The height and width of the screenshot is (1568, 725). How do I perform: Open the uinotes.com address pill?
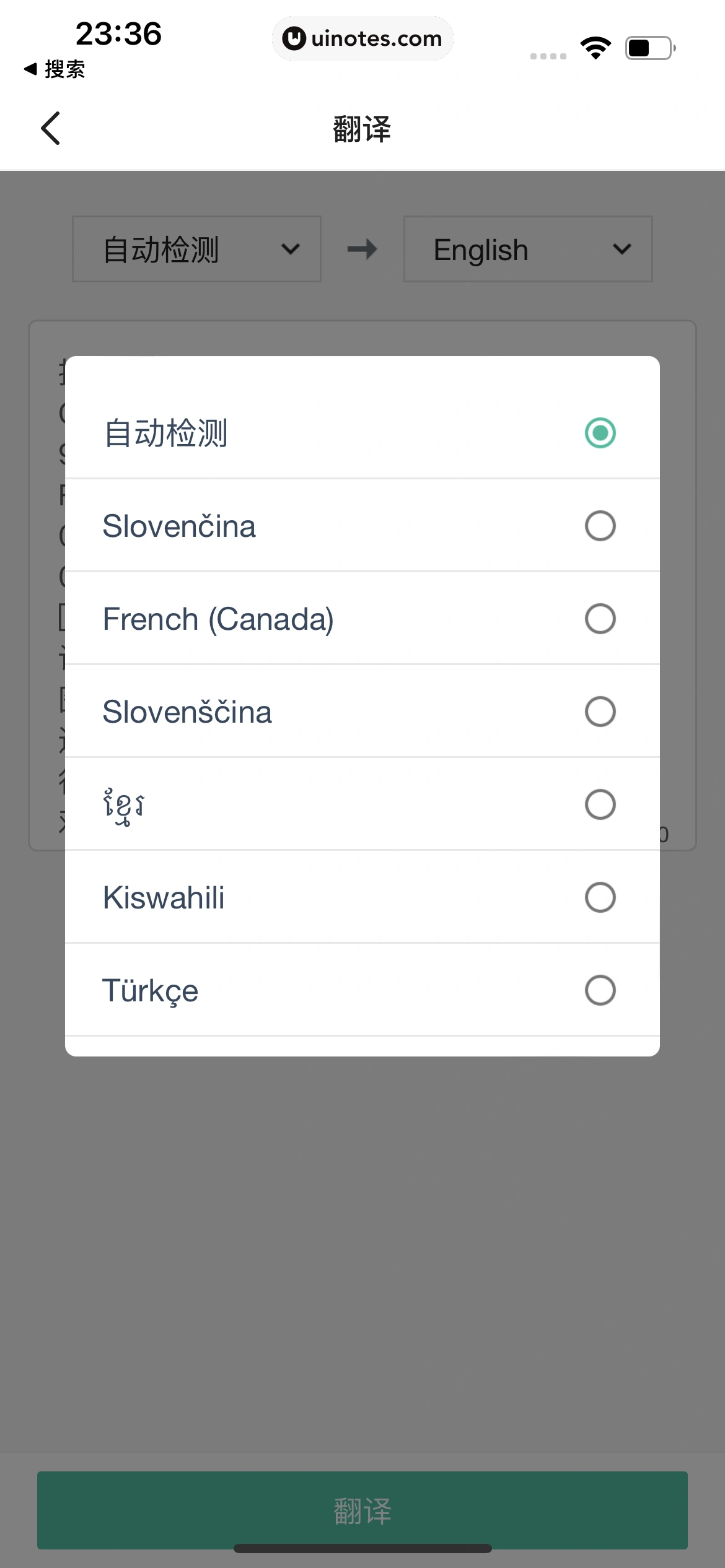click(362, 38)
